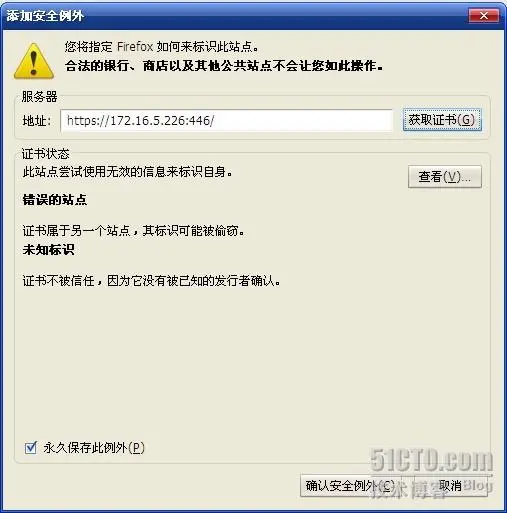Click the 获取证书(G) button
This screenshot has width=507, height=513.
[442, 120]
